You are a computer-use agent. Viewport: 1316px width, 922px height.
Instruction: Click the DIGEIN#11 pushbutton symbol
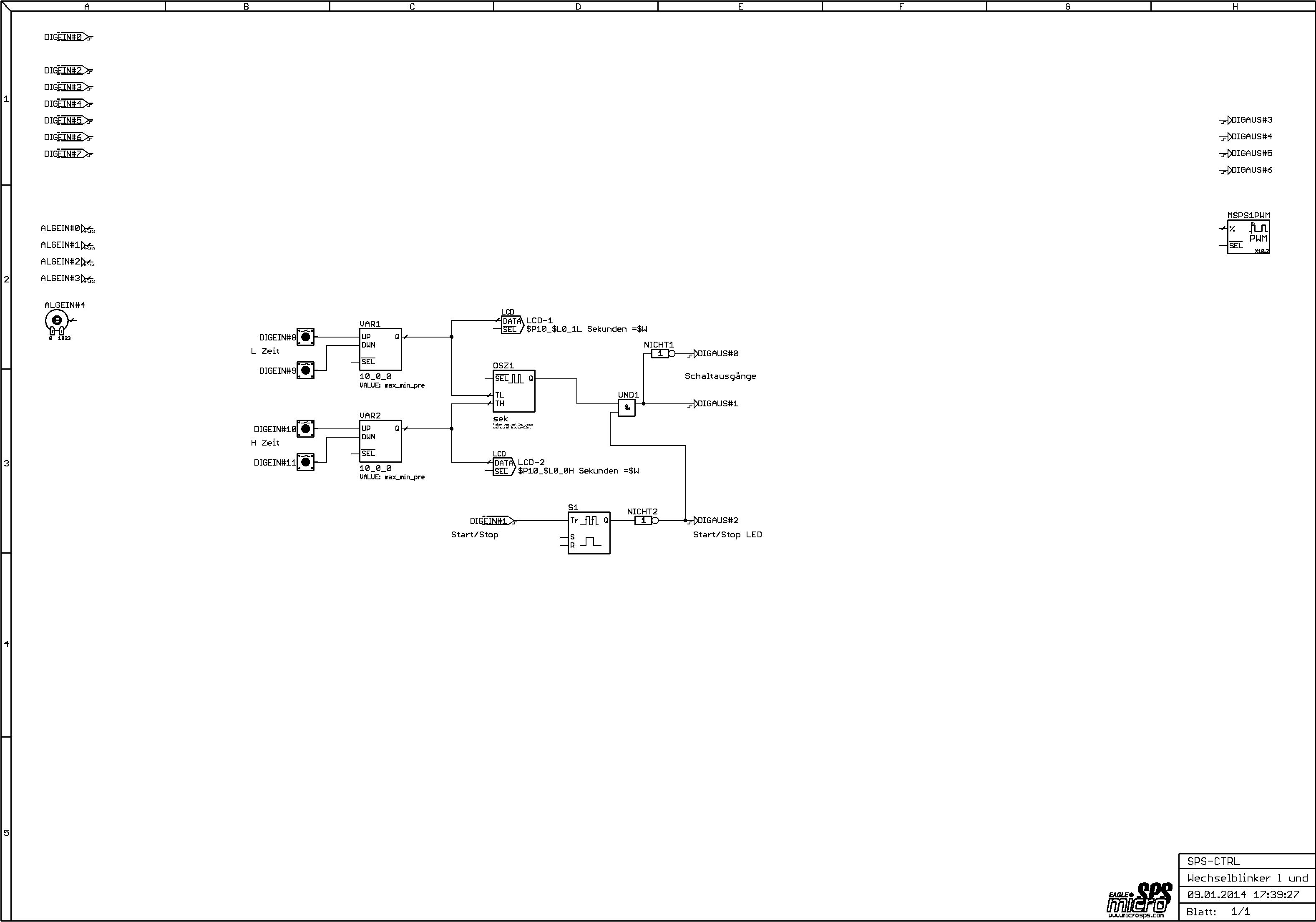point(305,462)
